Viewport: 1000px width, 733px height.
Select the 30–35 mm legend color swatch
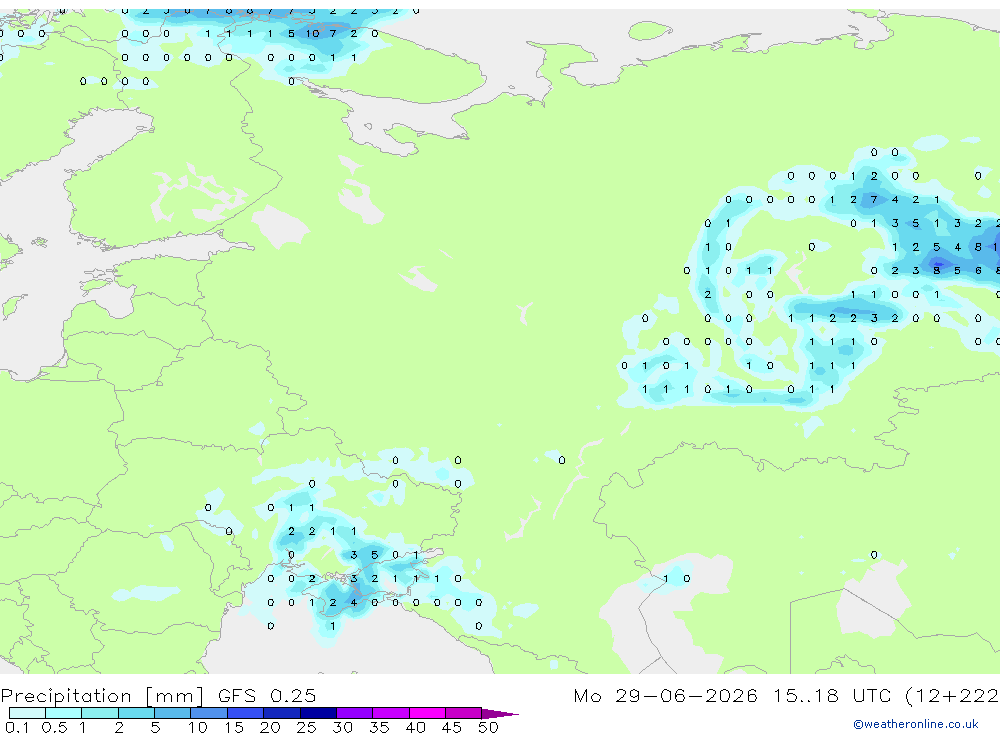(354, 713)
